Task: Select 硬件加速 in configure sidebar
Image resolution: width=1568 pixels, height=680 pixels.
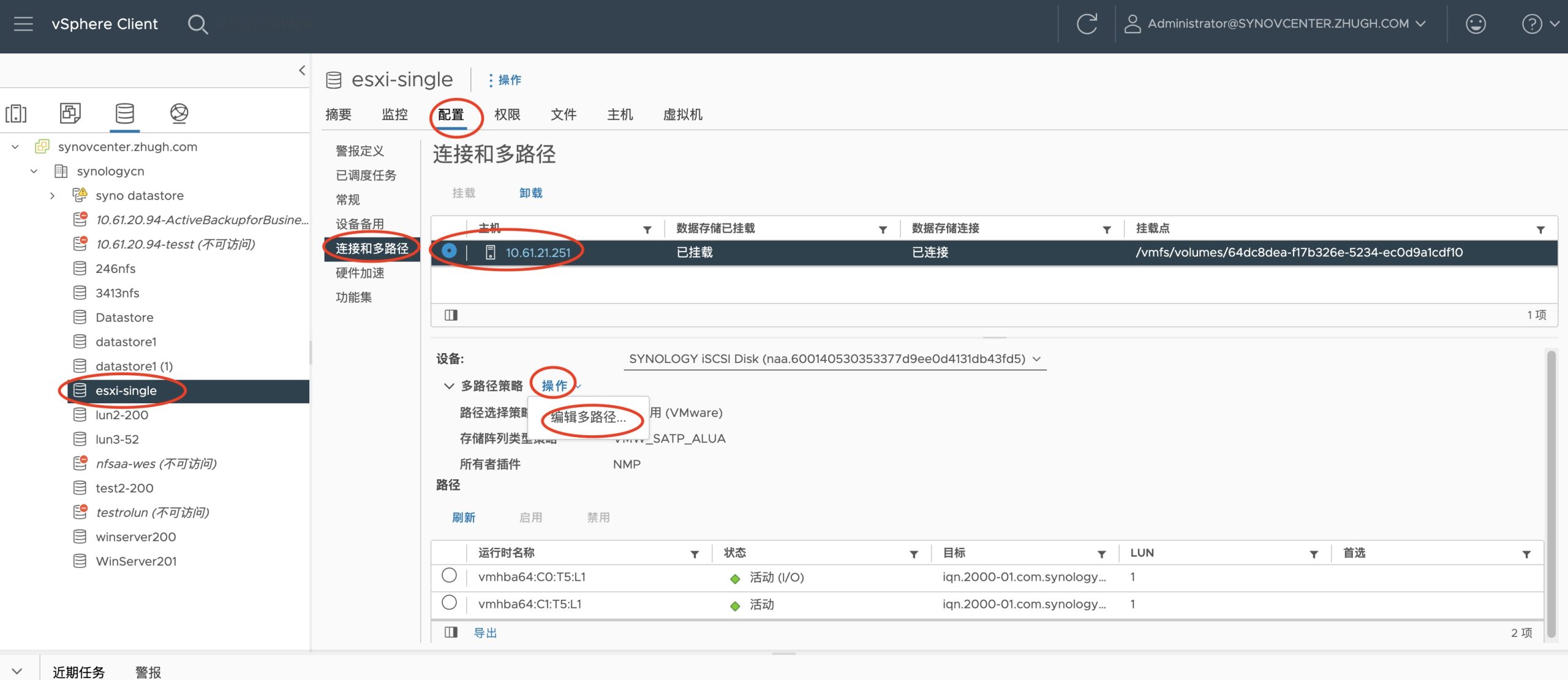Action: pyautogui.click(x=360, y=273)
